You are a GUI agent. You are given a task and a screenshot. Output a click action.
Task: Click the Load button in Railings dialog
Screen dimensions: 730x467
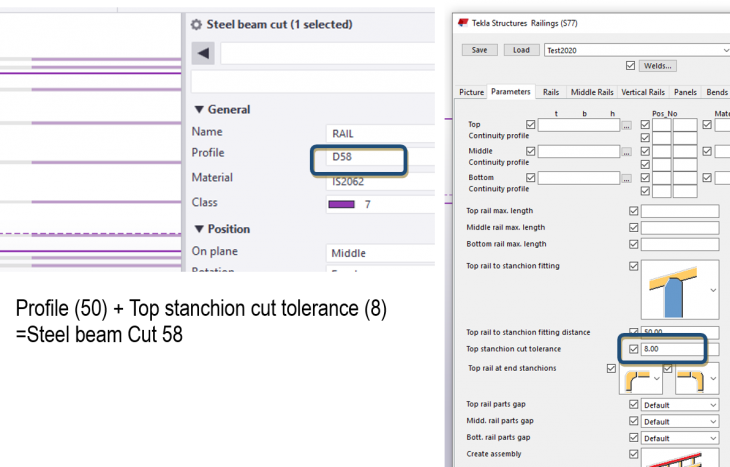(521, 50)
